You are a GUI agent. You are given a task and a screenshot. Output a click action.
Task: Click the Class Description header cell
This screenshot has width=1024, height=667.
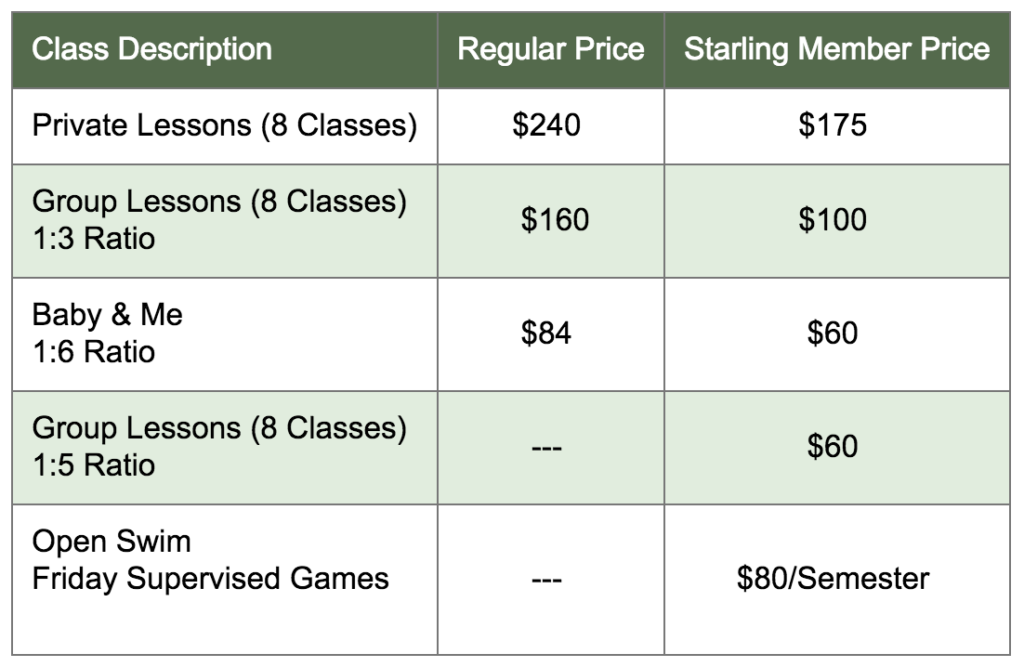tap(225, 50)
